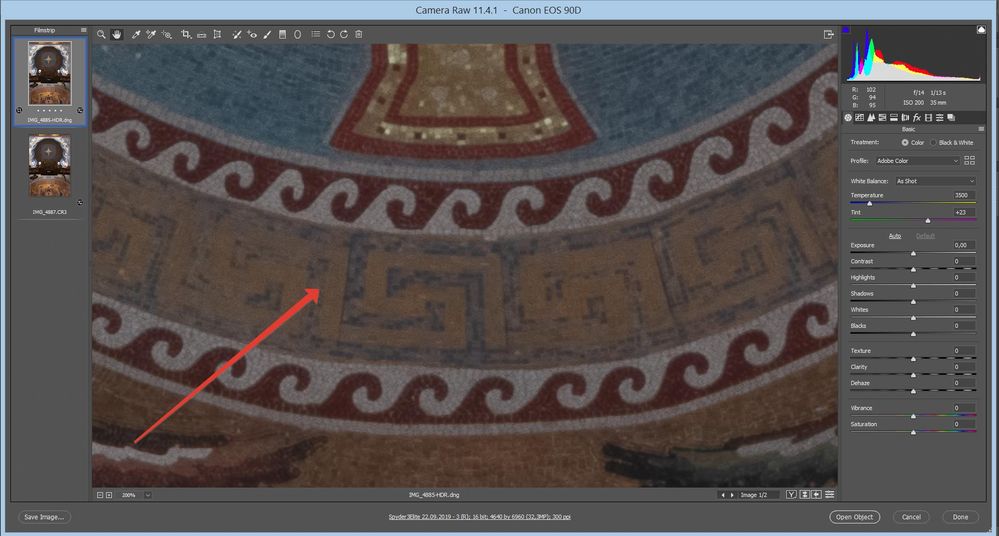
Task: Open the White Balance dropdown
Action: click(935, 181)
